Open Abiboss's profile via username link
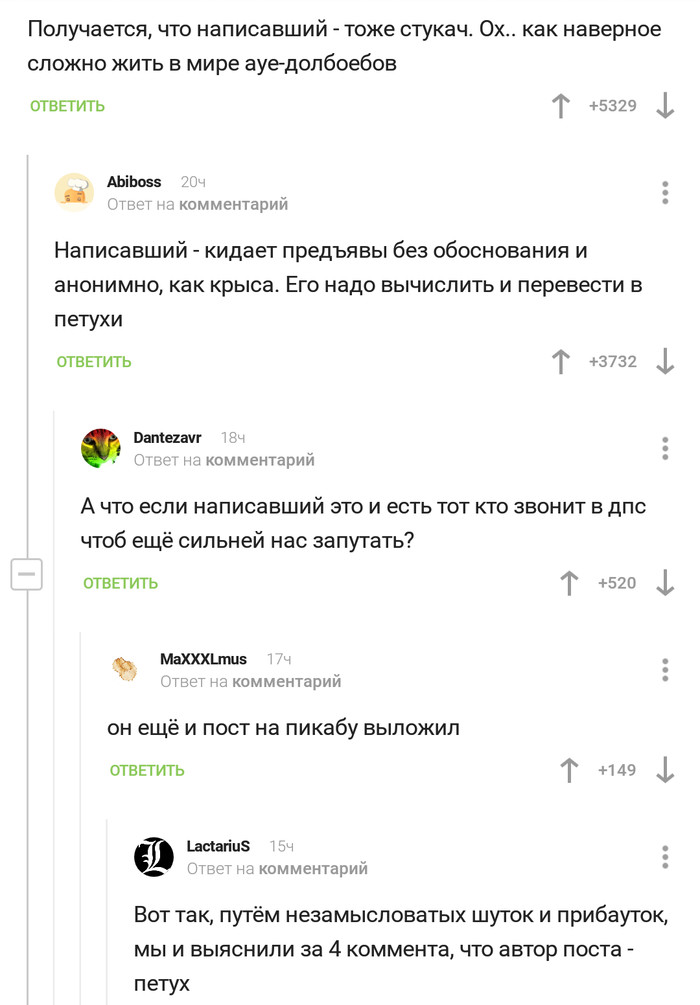700x1005 pixels. click(134, 182)
